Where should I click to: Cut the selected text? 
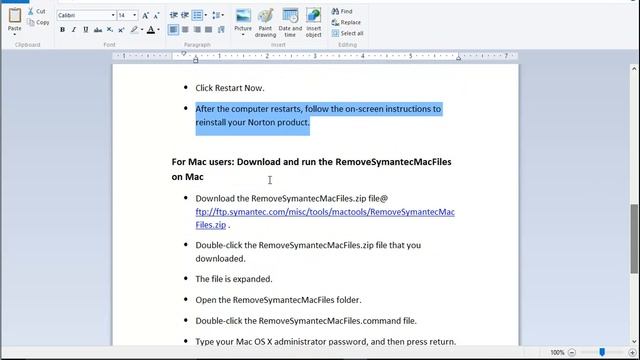pos(37,11)
